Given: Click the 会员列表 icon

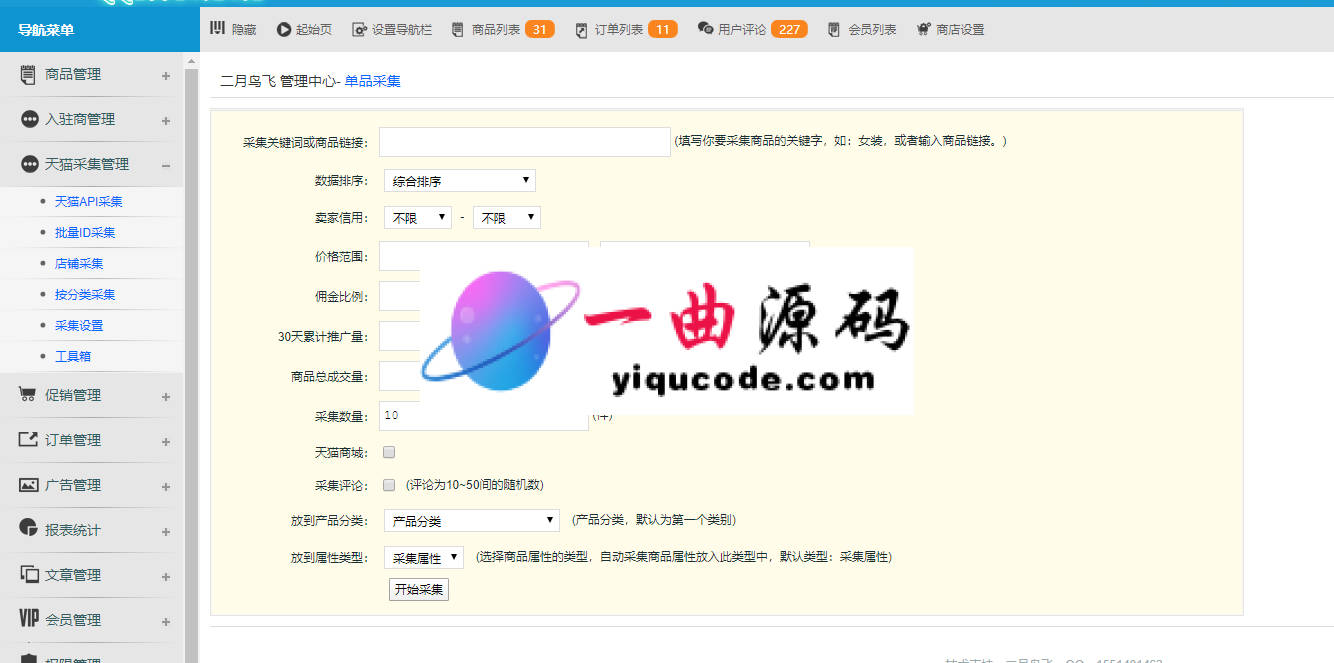Looking at the screenshot, I should click(x=834, y=30).
